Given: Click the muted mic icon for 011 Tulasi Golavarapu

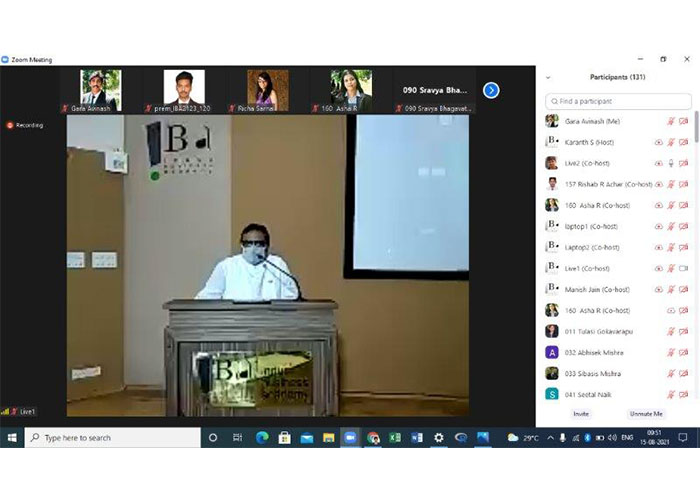Looking at the screenshot, I should tap(671, 331).
